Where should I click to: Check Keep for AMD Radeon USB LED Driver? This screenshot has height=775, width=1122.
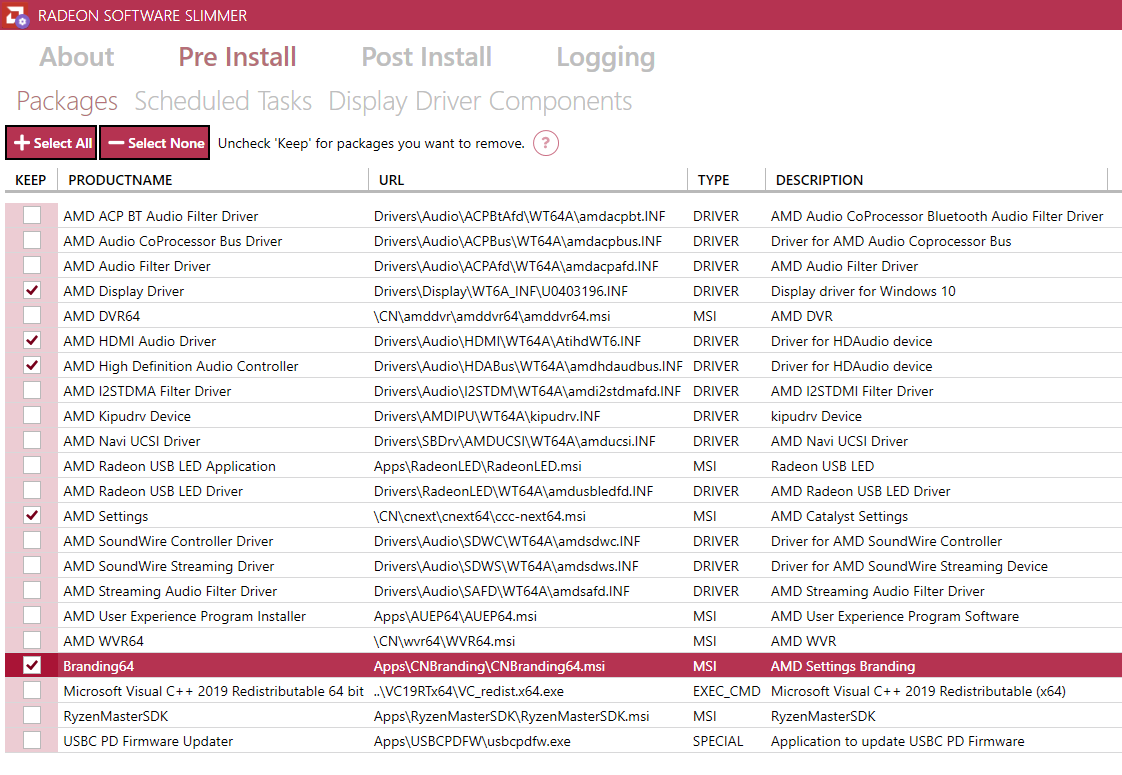[31, 491]
